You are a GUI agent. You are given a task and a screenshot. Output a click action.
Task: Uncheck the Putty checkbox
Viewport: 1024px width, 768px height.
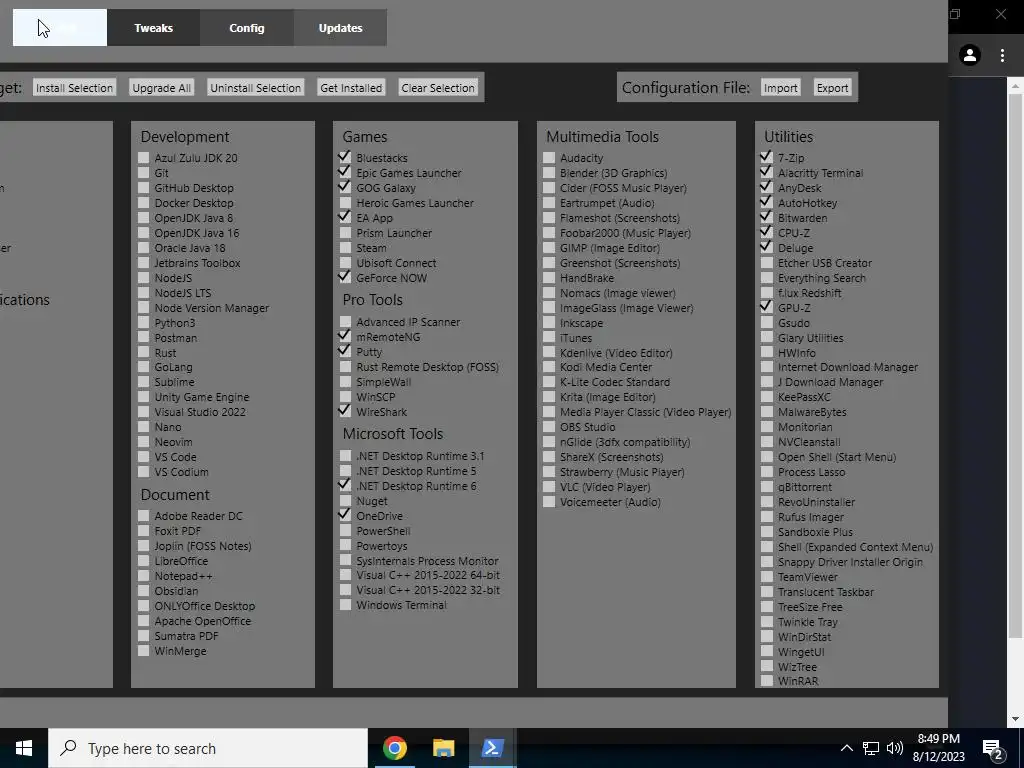point(345,351)
